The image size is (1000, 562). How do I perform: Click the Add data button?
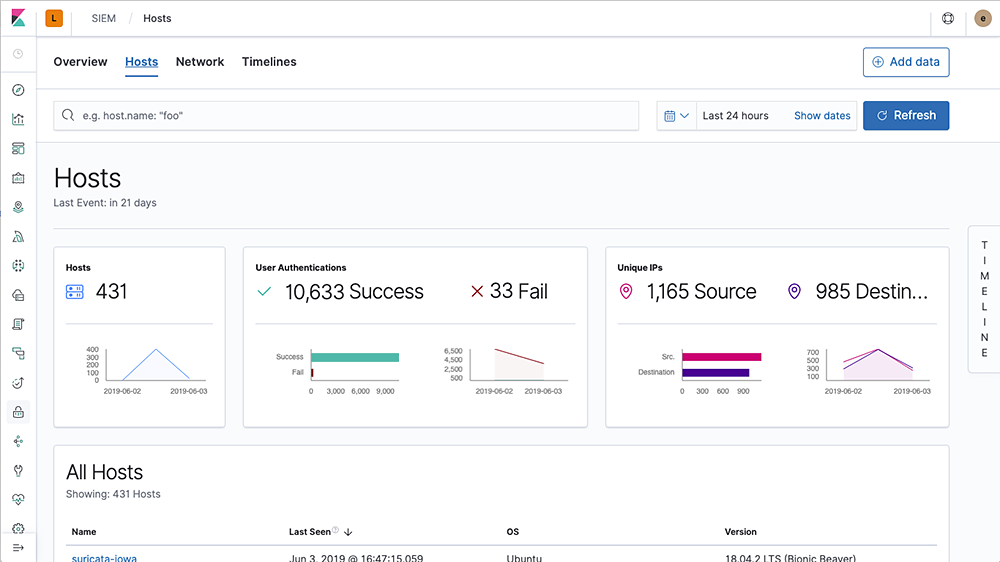point(906,62)
